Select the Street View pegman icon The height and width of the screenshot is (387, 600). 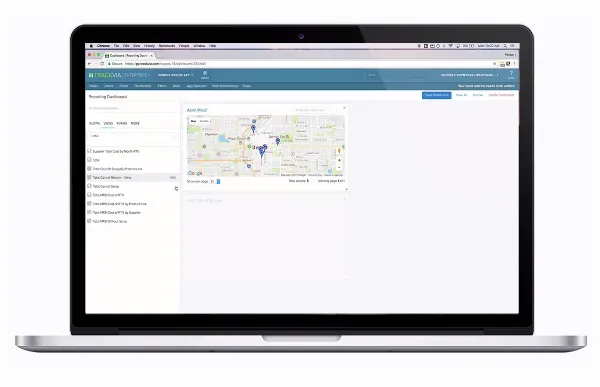(x=339, y=151)
